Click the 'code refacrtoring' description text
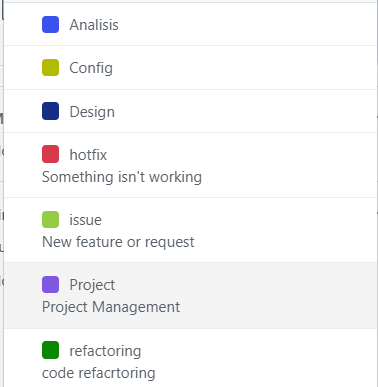Screen dimensions: 378x387 (98, 373)
